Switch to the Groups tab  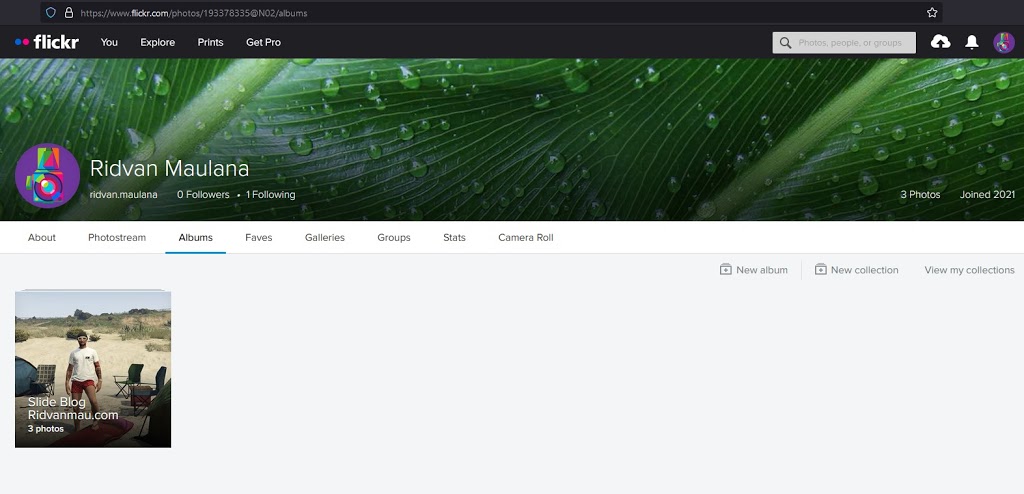(394, 237)
